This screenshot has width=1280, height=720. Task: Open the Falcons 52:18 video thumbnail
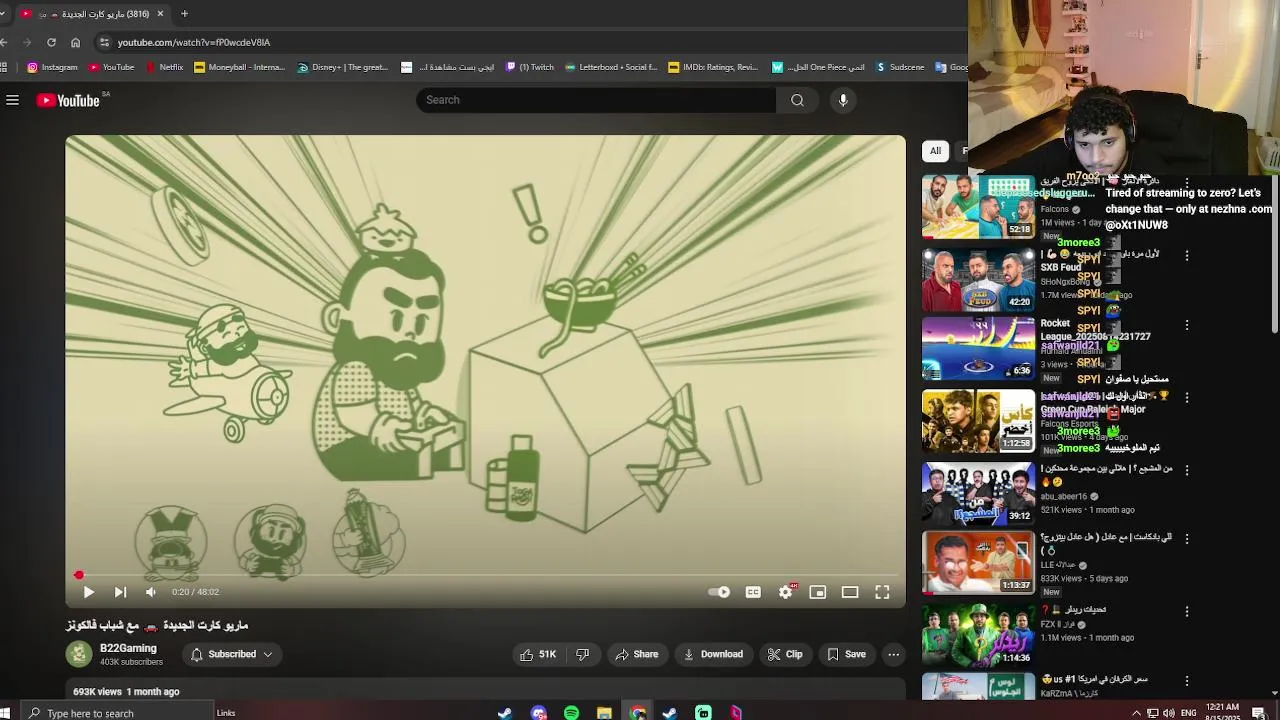click(978, 207)
